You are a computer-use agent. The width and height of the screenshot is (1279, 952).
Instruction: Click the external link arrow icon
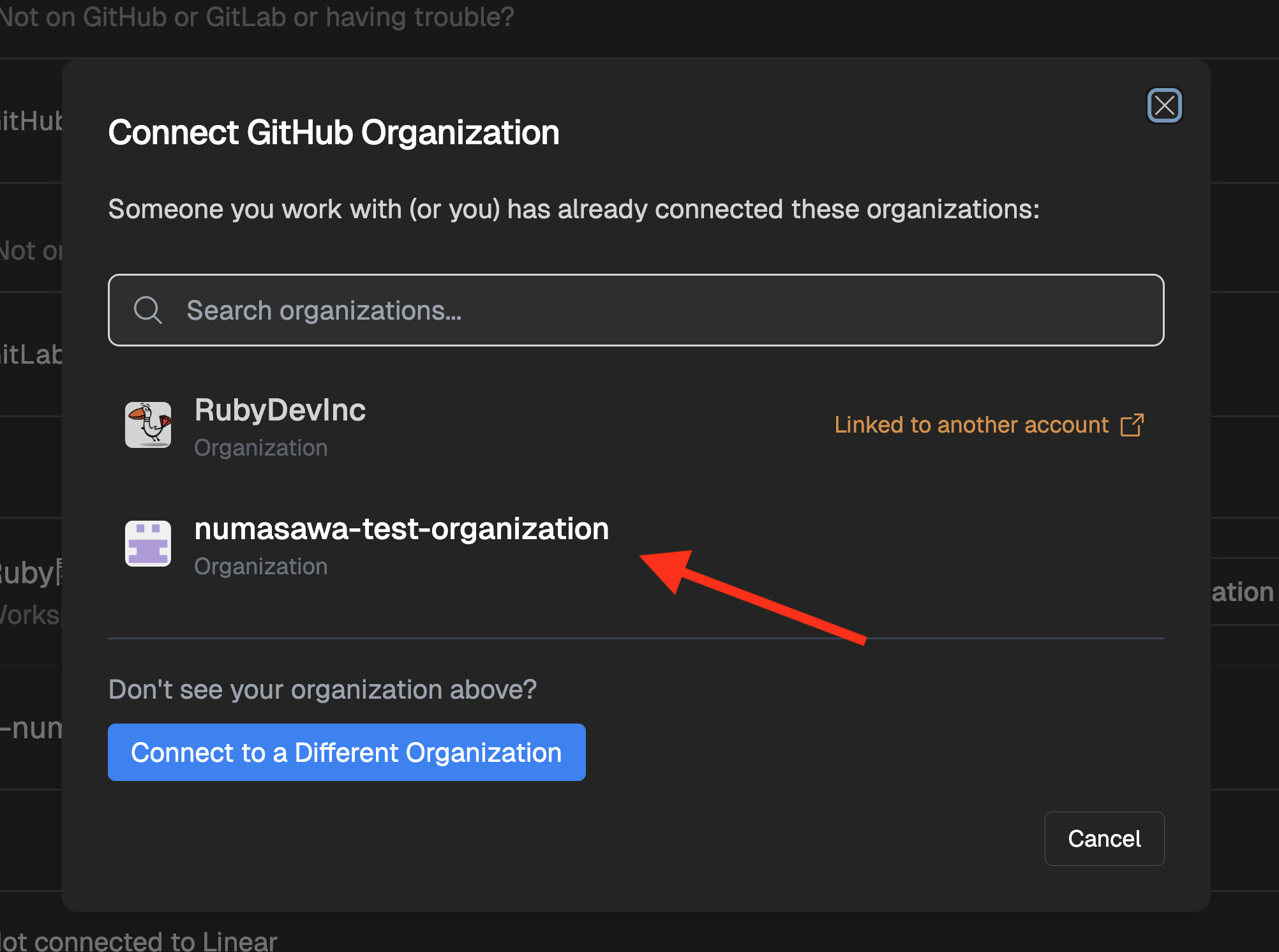pos(1132,425)
